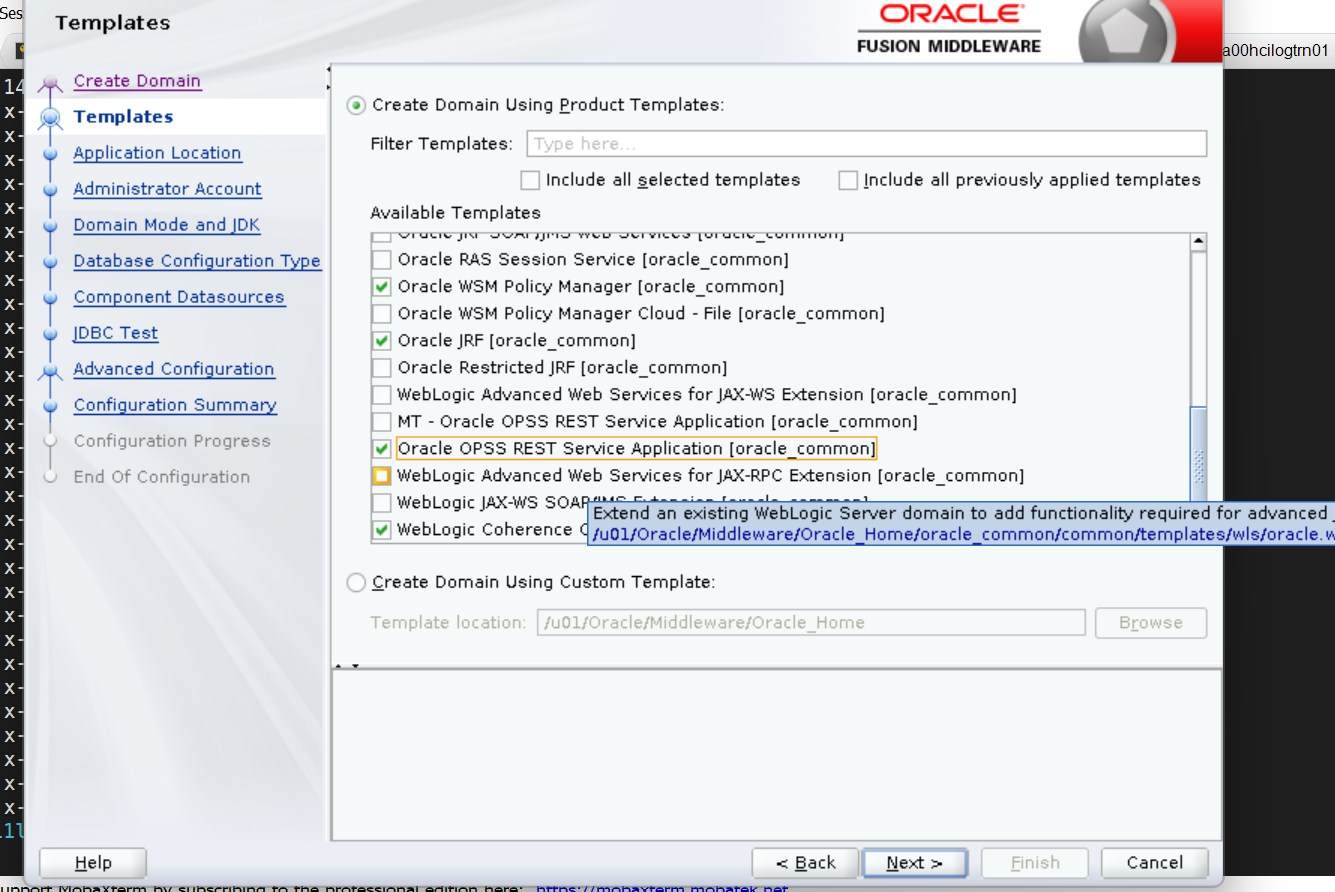The width and height of the screenshot is (1335, 892).
Task: Click the Help button
Action: 93,863
